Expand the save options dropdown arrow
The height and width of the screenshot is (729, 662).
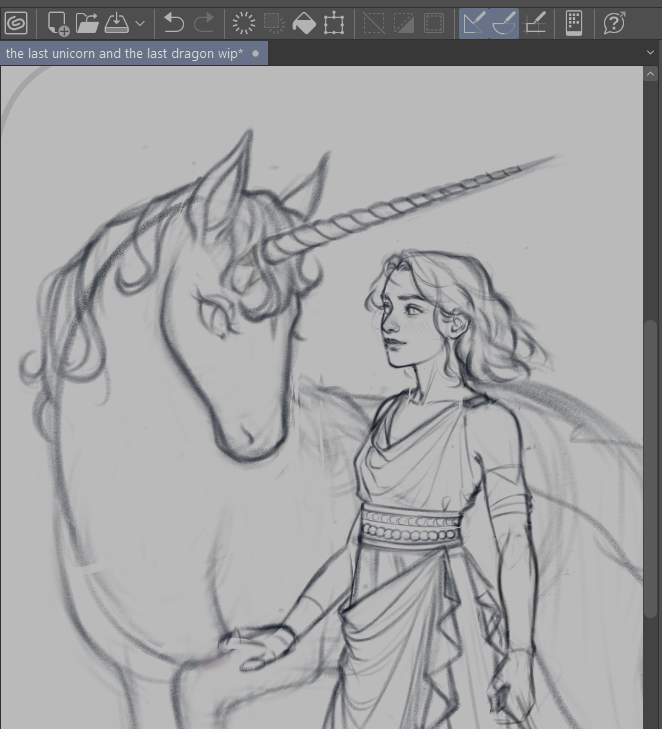[x=140, y=23]
